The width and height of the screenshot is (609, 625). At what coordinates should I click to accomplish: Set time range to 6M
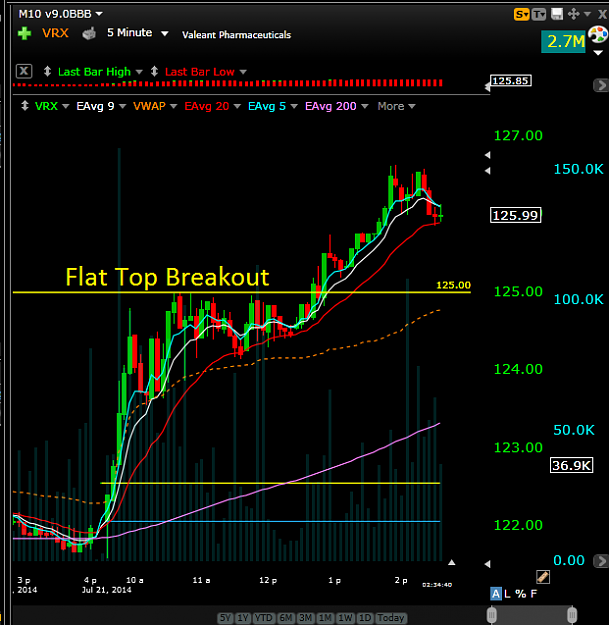click(x=285, y=618)
